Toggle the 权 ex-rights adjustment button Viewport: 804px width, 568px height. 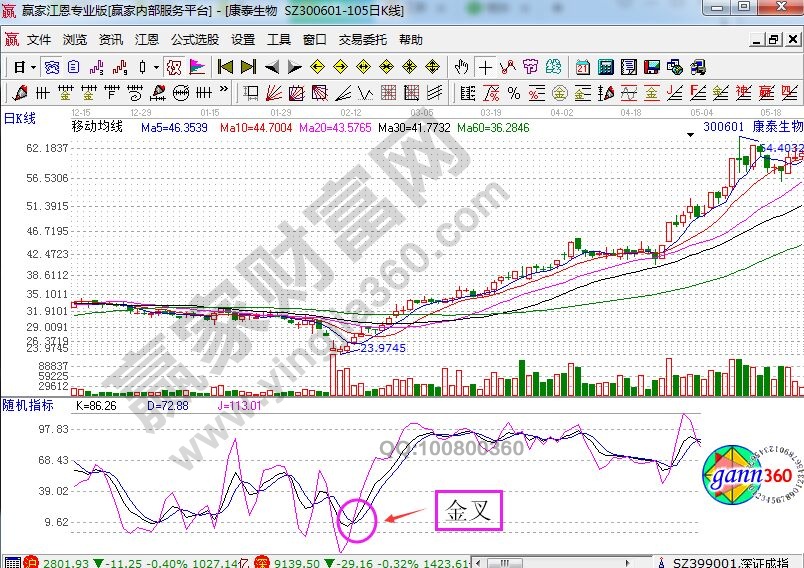tap(173, 67)
